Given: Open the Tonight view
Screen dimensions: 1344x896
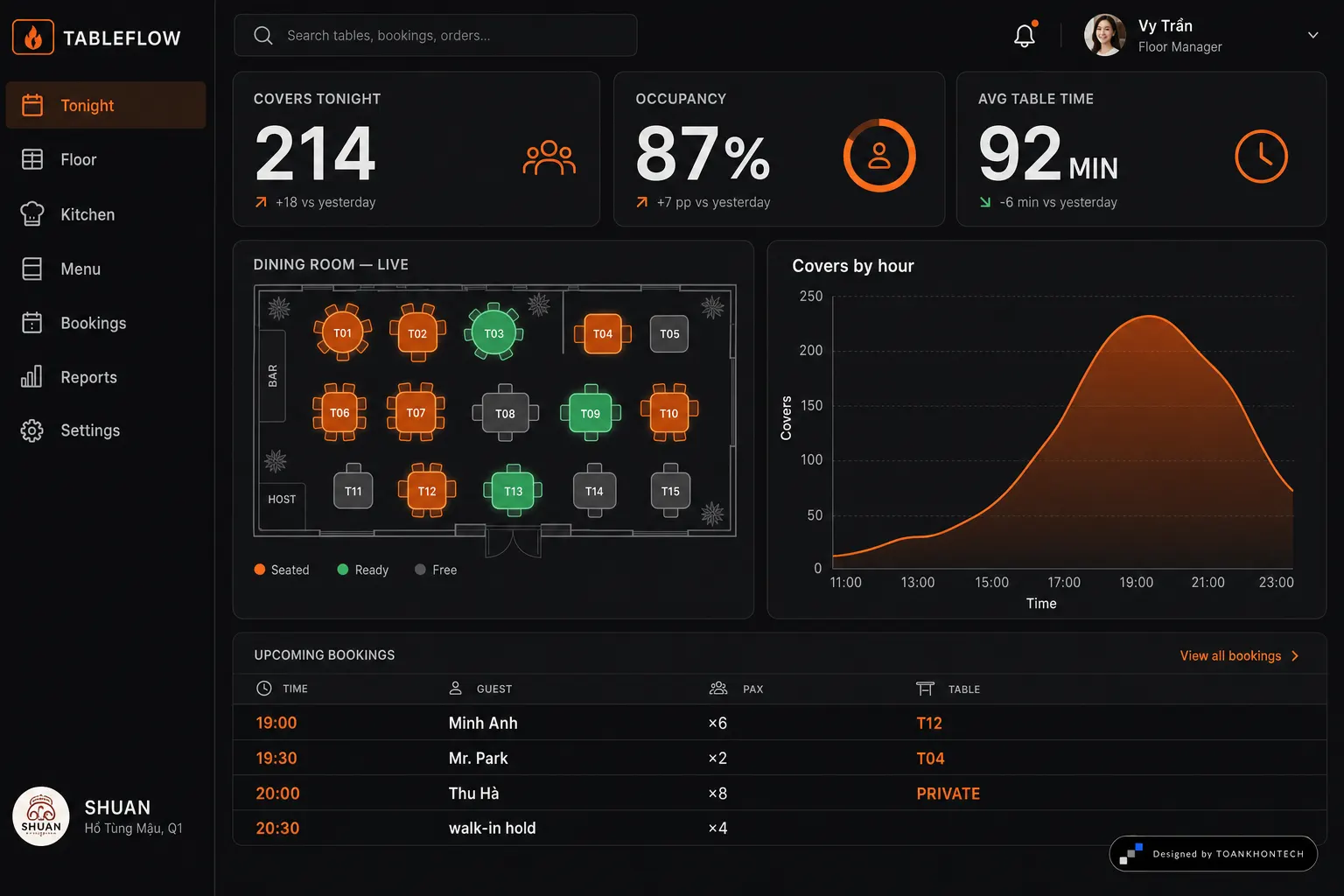Looking at the screenshot, I should (106, 105).
